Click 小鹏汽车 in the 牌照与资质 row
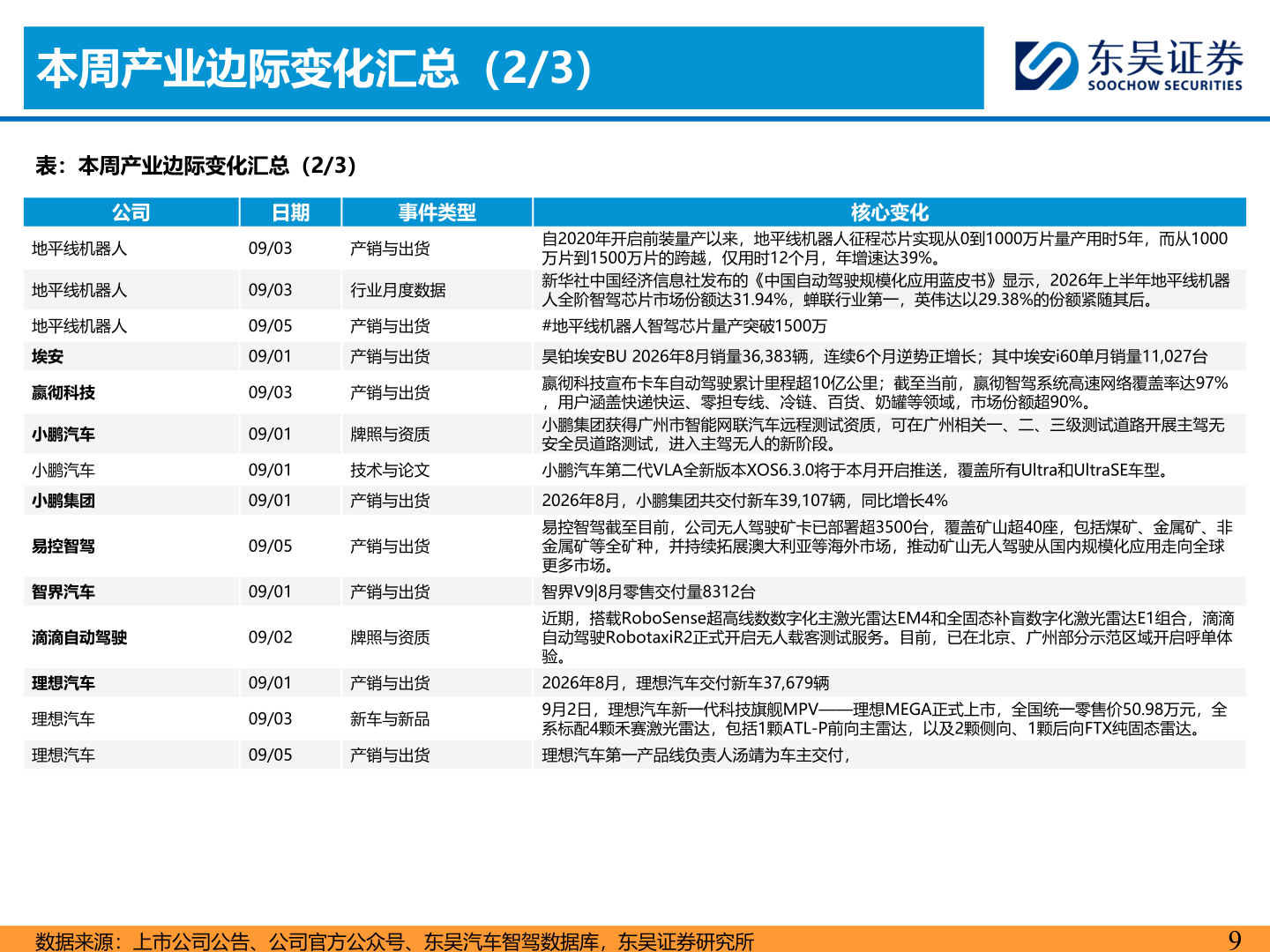This screenshot has height=952, width=1270. click(x=63, y=434)
